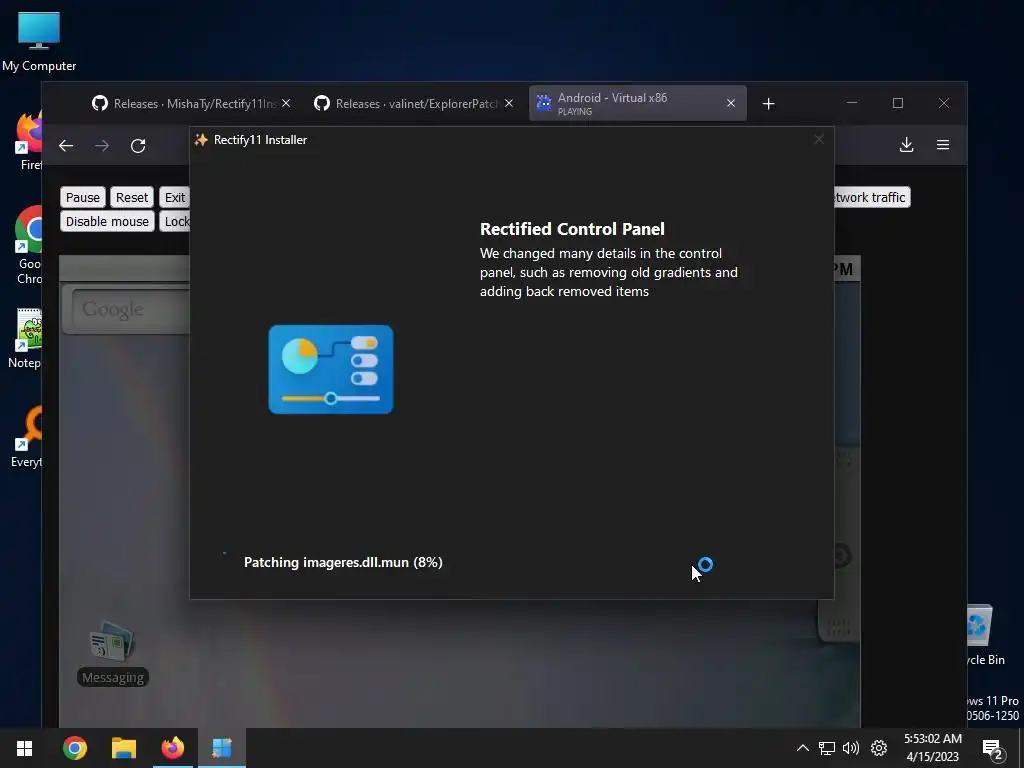Open the Firefox desktop shortcut
The height and width of the screenshot is (768, 1024).
[29, 140]
